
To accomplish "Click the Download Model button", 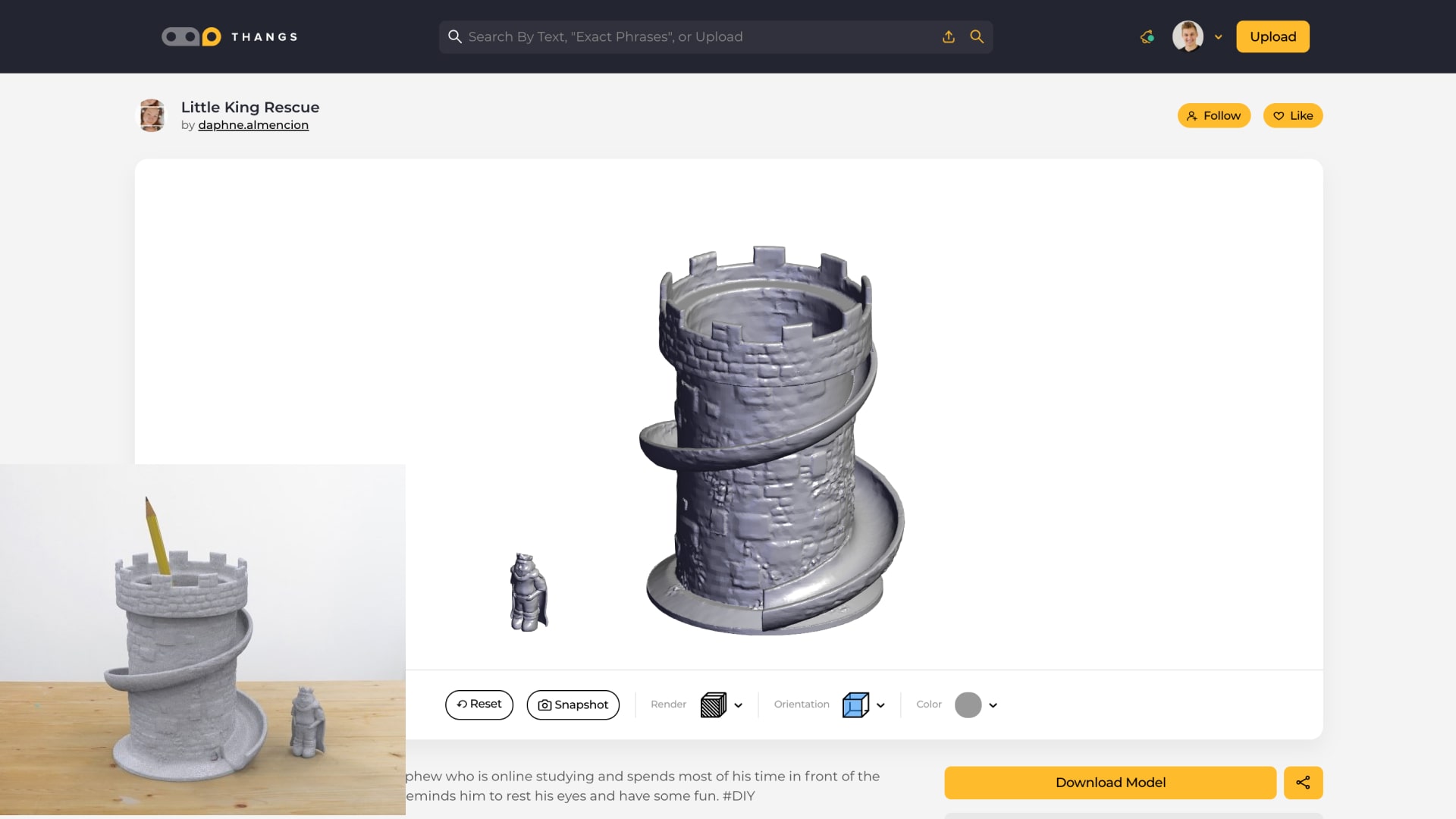I will coord(1109,783).
